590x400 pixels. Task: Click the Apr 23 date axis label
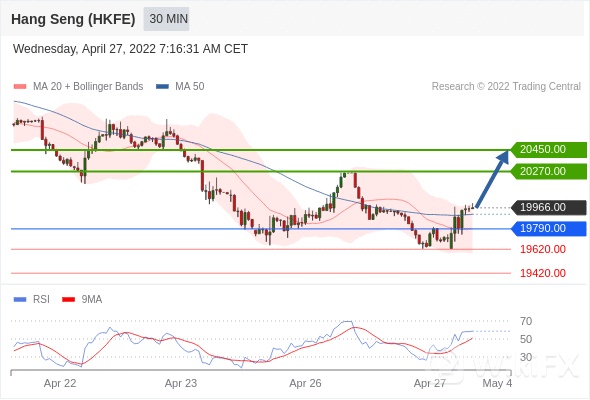181,383
